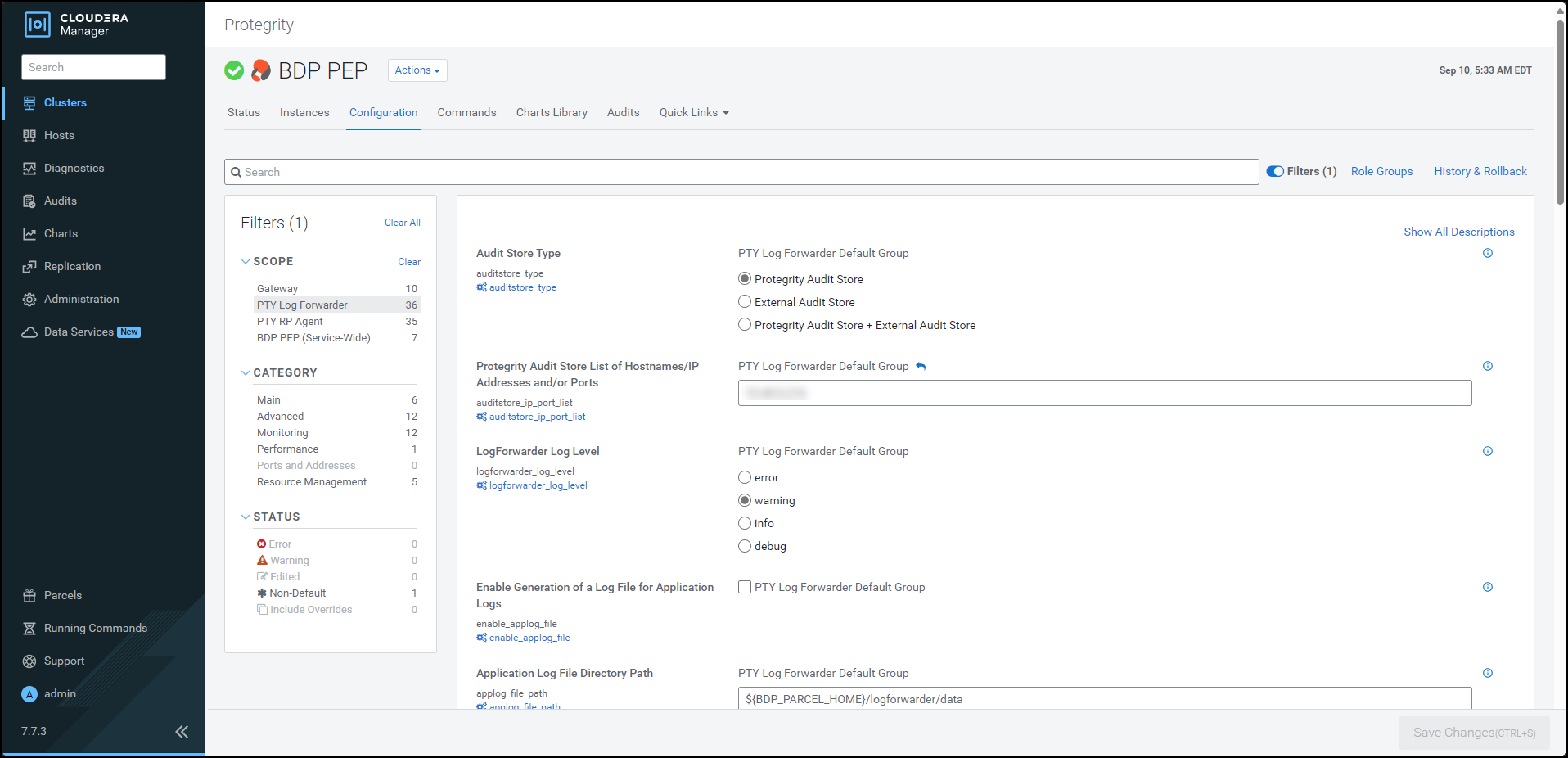
Task: Click info icon for Audit Store Type
Action: click(x=1487, y=253)
